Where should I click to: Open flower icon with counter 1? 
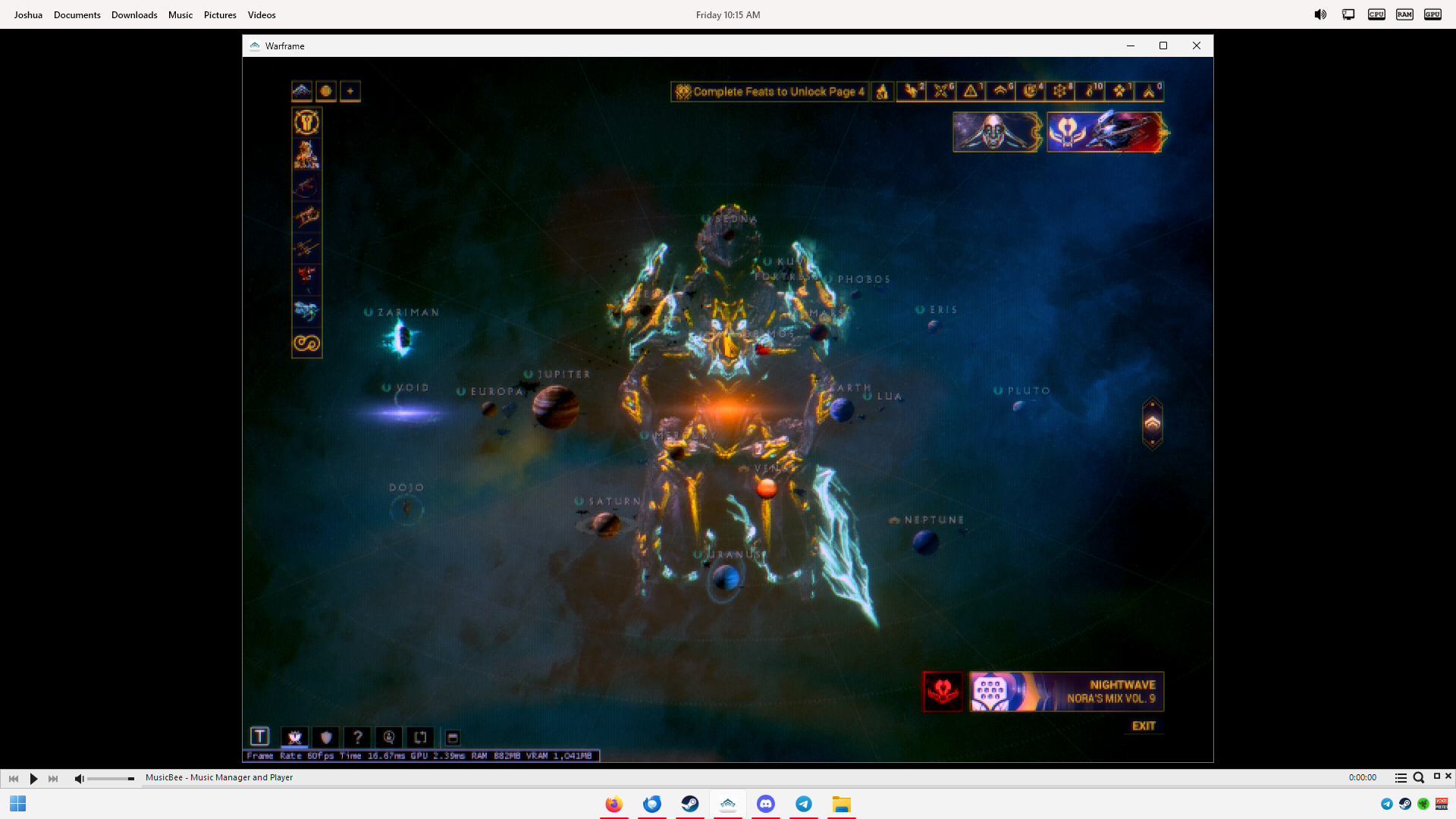click(1120, 92)
